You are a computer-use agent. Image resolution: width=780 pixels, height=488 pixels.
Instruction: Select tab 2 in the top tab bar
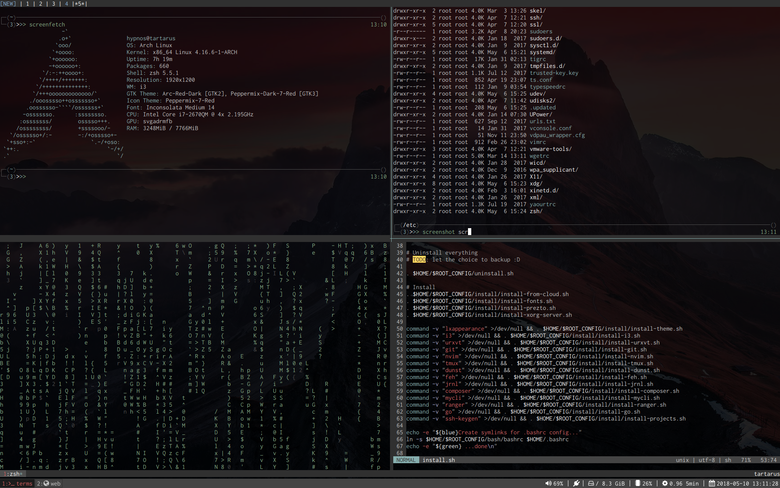point(40,3)
